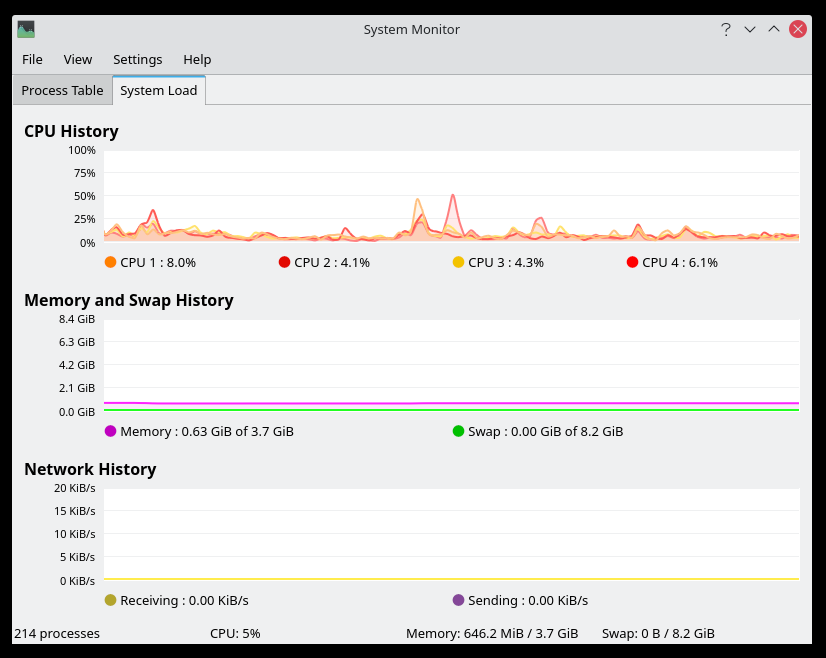Click the System Monitor app icon in title bar
826x658 pixels.
point(26,29)
